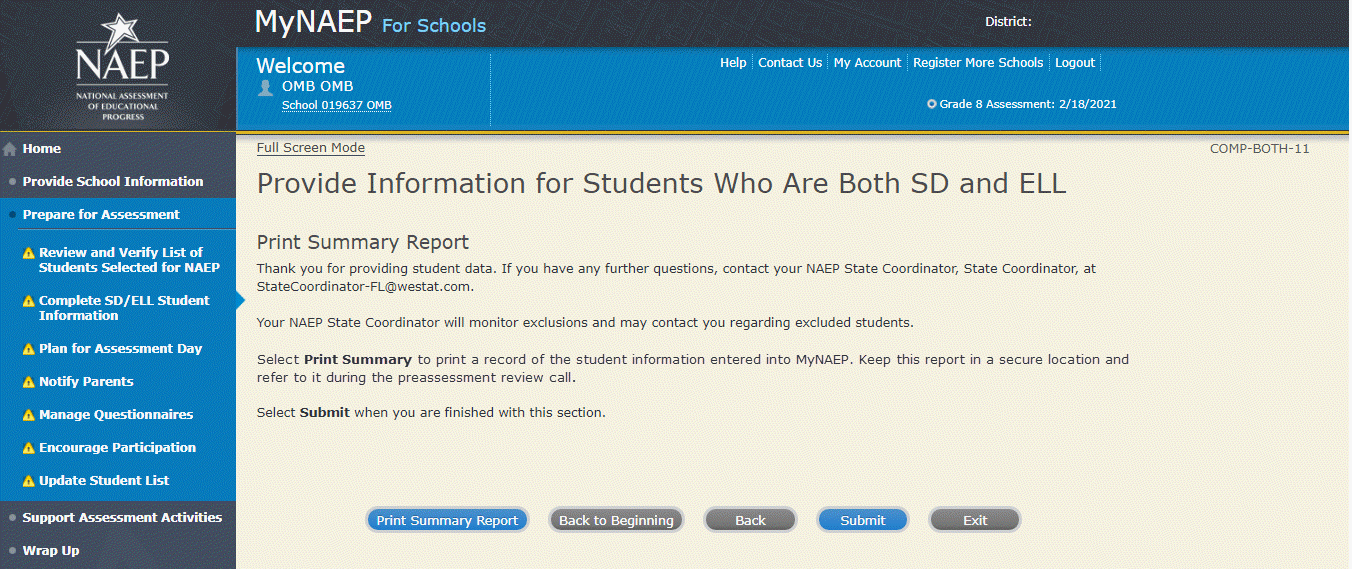Open the School 019637 OMB link
Image resolution: width=1352 pixels, height=569 pixels.
(336, 106)
